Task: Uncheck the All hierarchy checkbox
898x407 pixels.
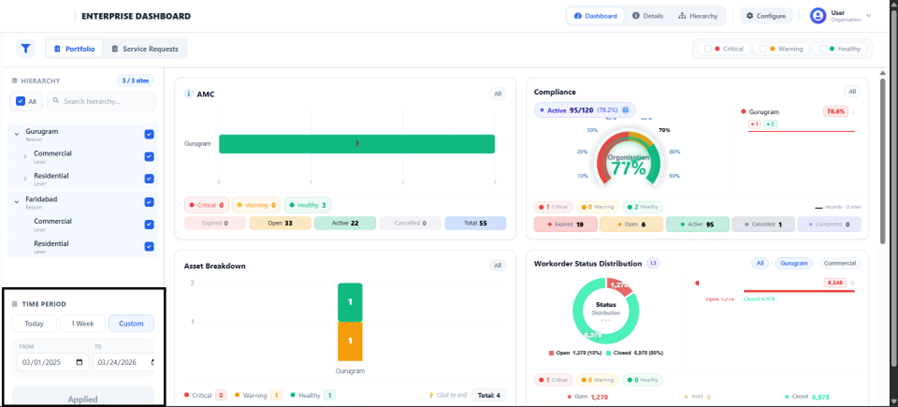Action: (21, 101)
